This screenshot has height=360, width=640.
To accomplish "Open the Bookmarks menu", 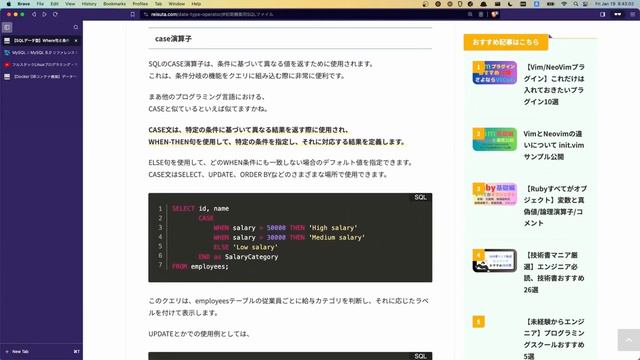I will [114, 4].
